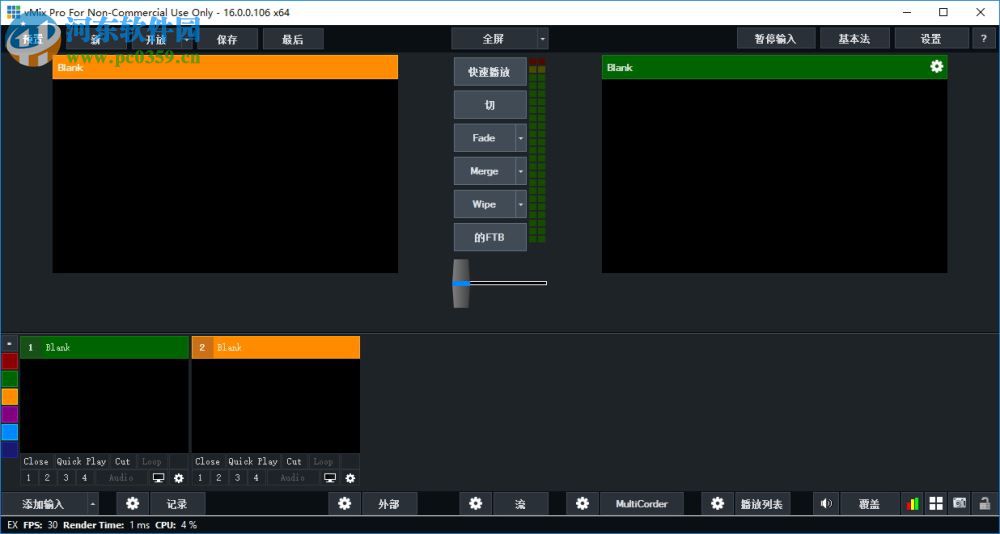Click the orange Blank preview window
Screen dimensions: 1000x534
tap(225, 164)
